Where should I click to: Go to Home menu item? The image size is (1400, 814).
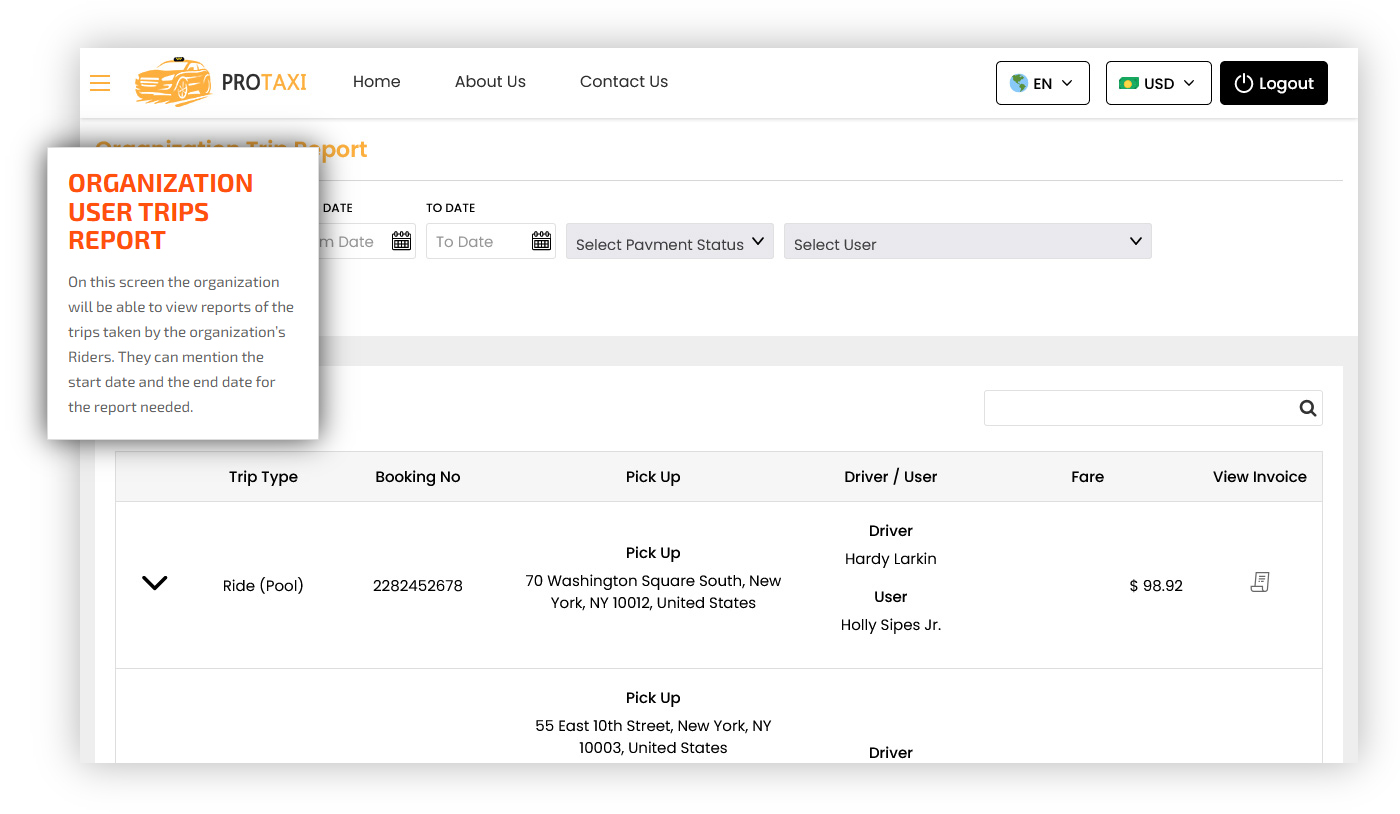click(377, 82)
